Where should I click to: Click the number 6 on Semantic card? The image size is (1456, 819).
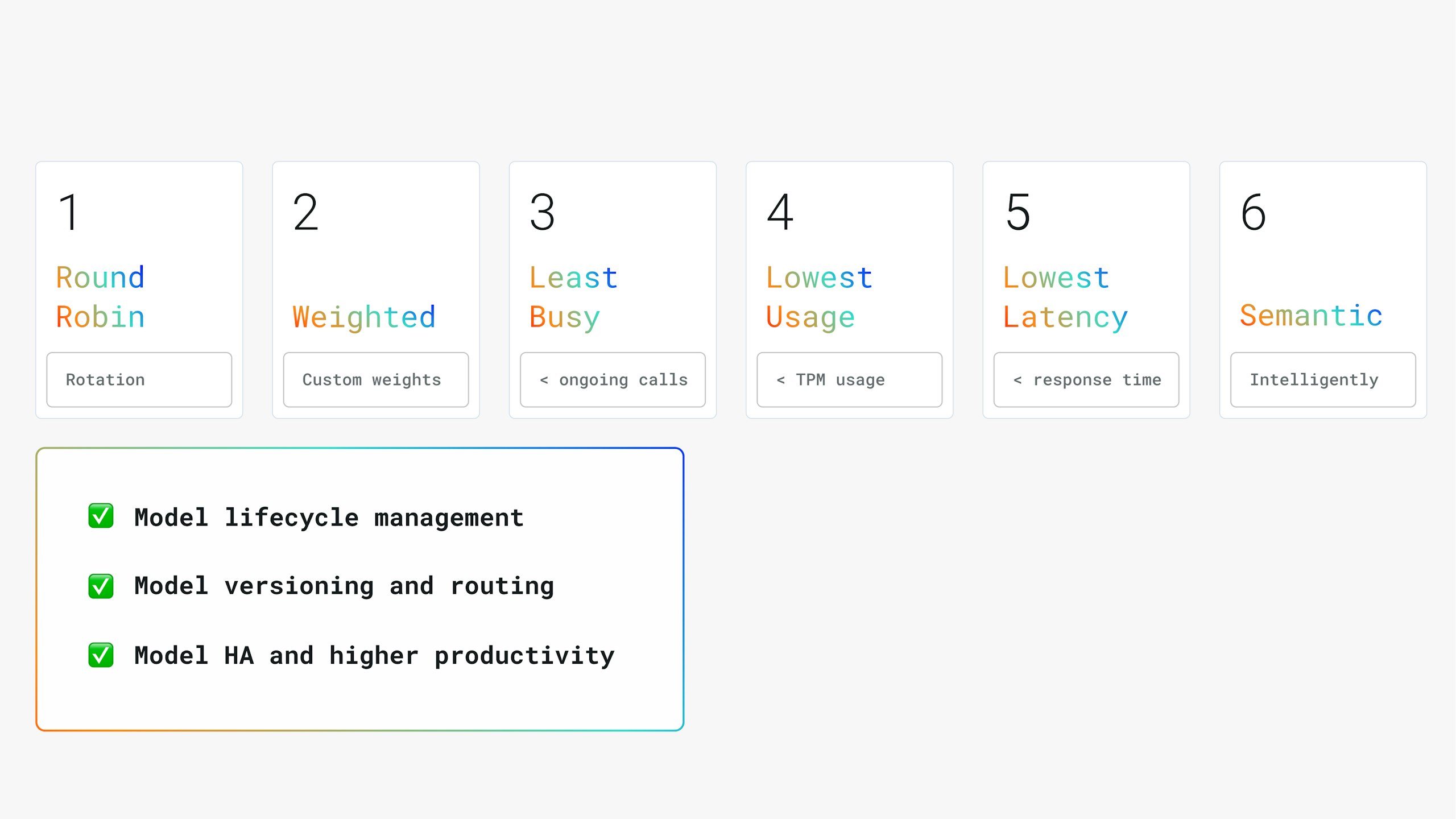[1253, 212]
